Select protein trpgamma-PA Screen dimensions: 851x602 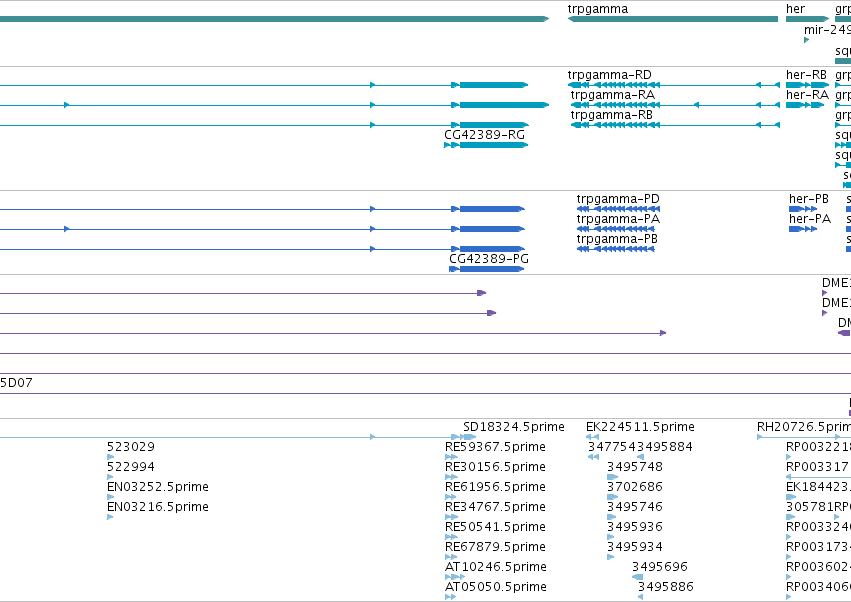point(618,219)
